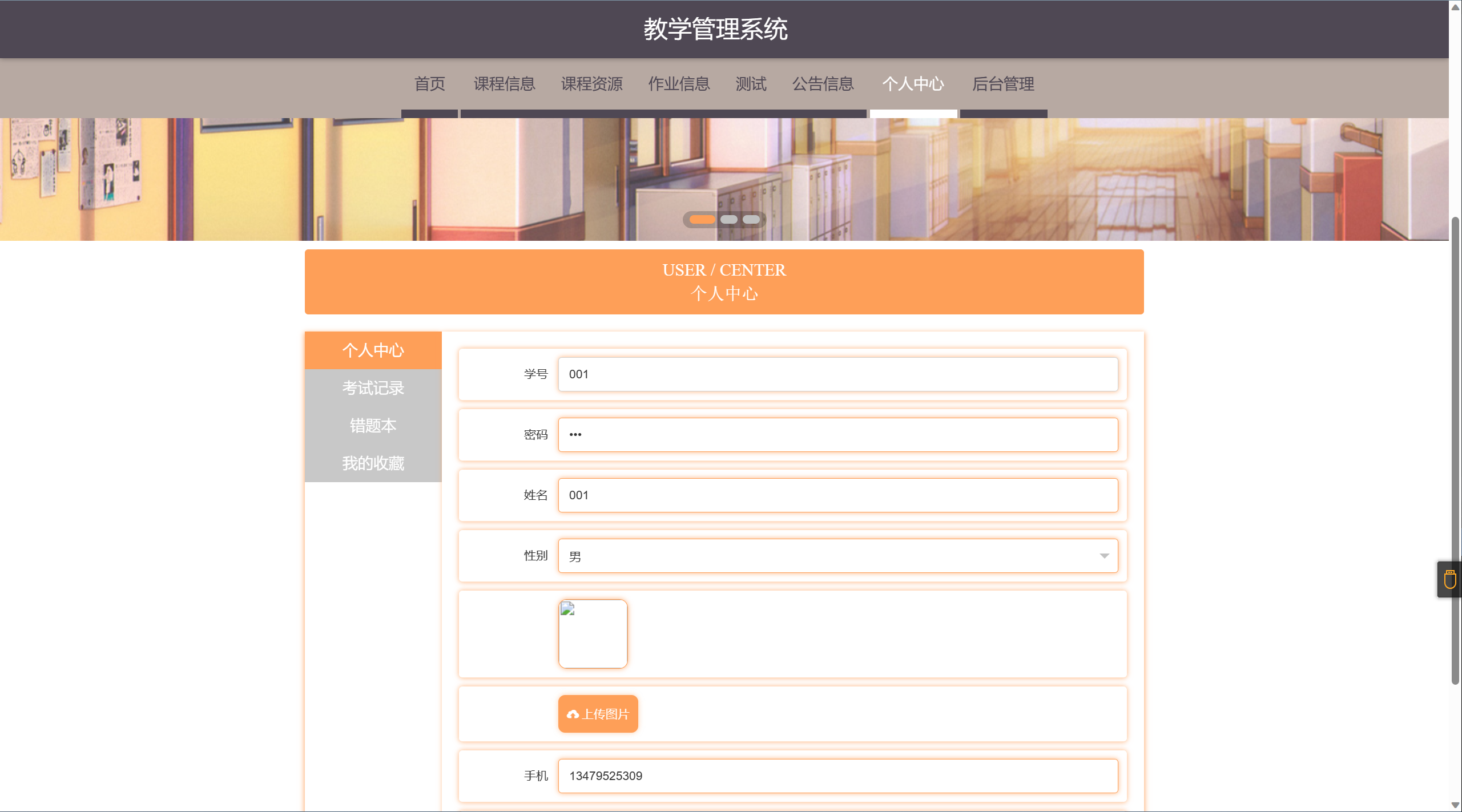The width and height of the screenshot is (1462, 812).
Task: Click the 后台管理 navigation link
Action: tap(1003, 84)
